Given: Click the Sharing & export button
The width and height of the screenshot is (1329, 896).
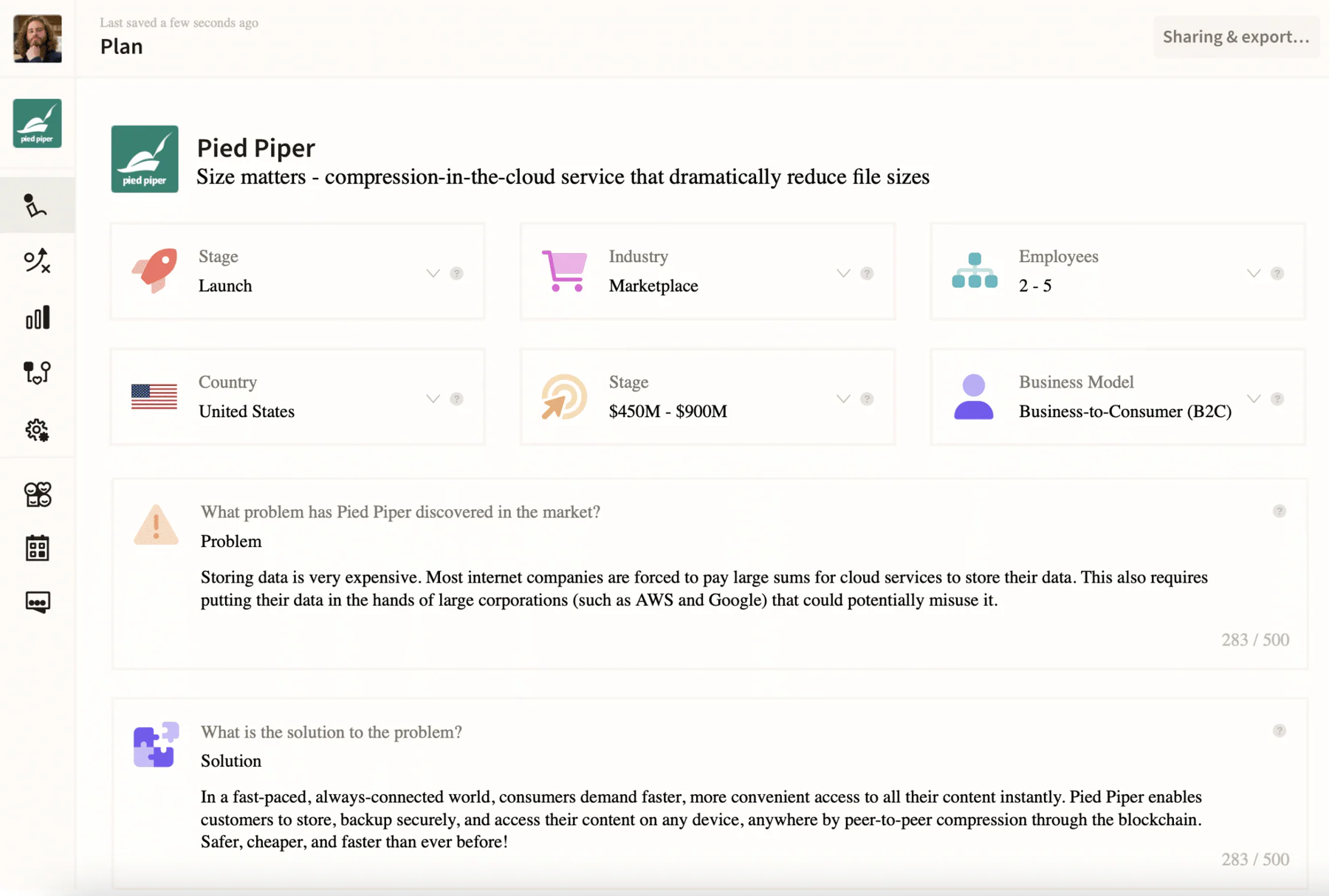Looking at the screenshot, I should pyautogui.click(x=1236, y=37).
